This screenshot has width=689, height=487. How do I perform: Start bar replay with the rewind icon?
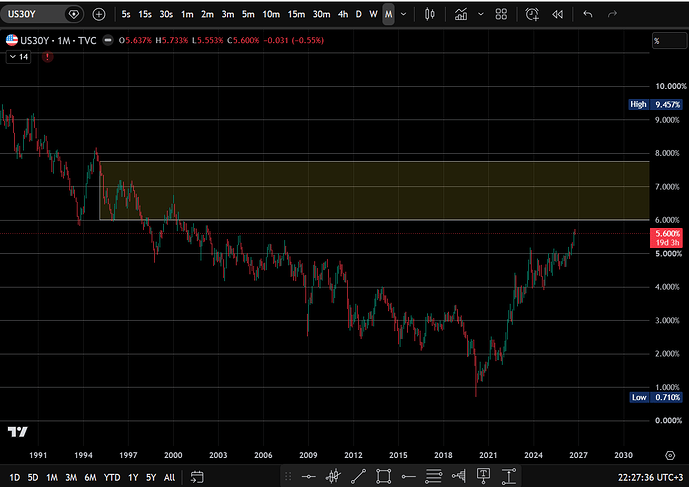[558, 15]
